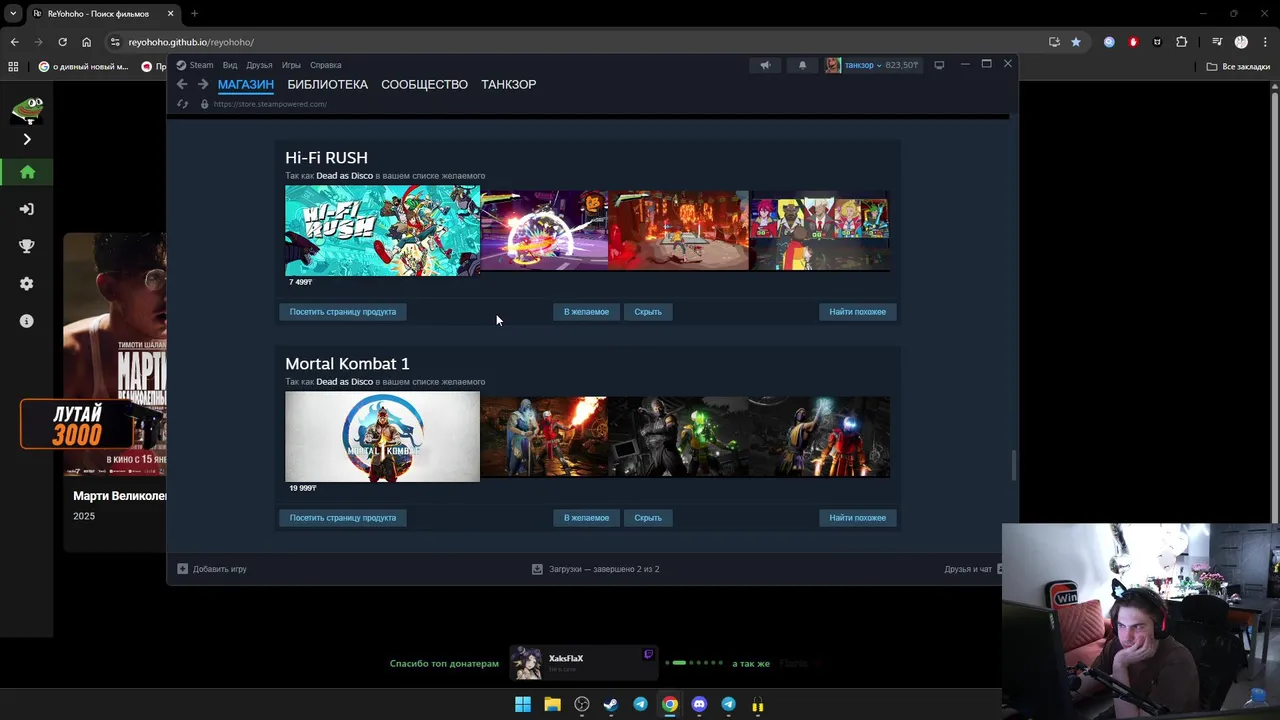Reload the Steam store page

[182, 104]
